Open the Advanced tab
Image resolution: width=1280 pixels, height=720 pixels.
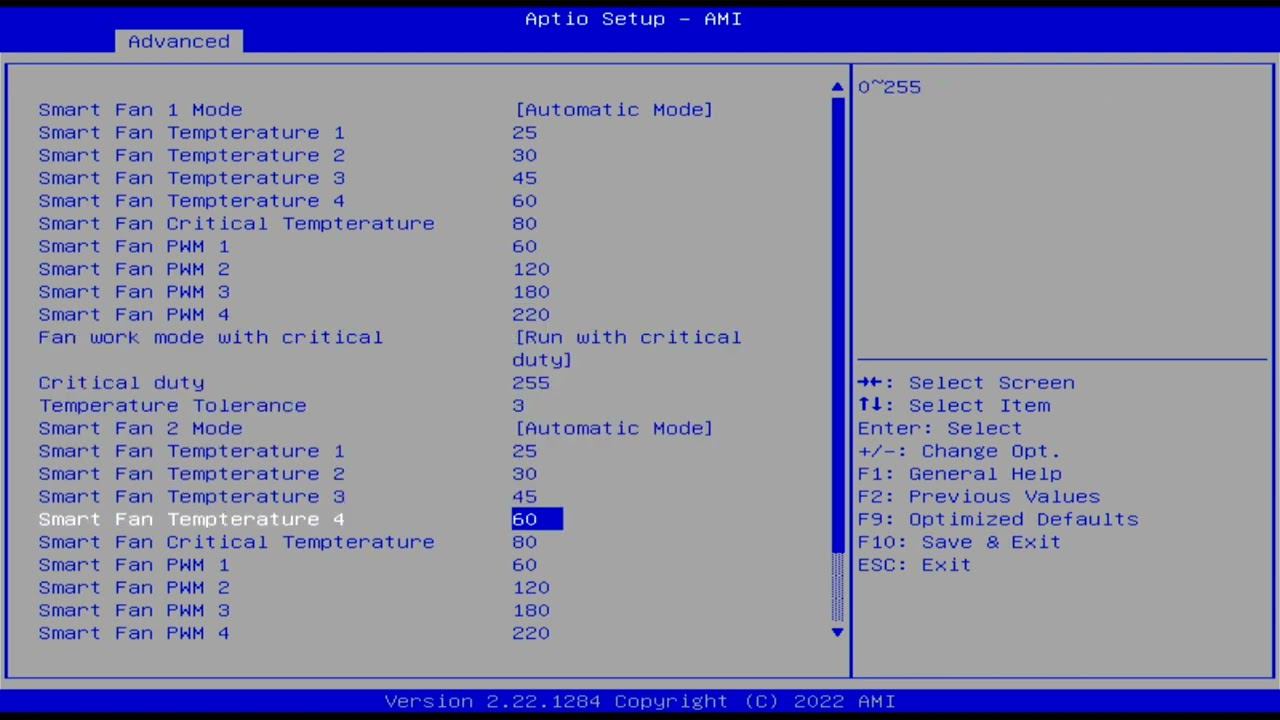pos(179,41)
